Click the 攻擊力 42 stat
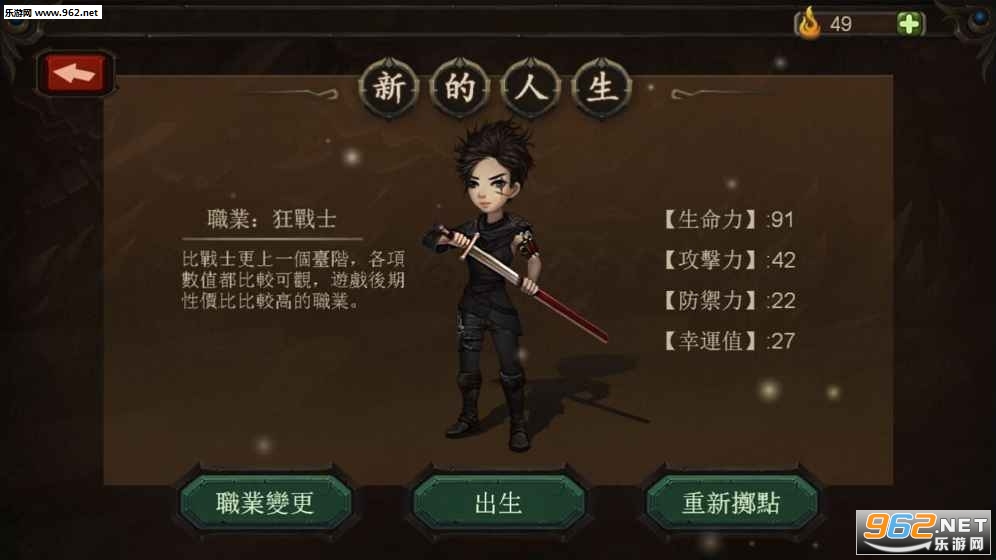The width and height of the screenshot is (996, 560). click(729, 260)
